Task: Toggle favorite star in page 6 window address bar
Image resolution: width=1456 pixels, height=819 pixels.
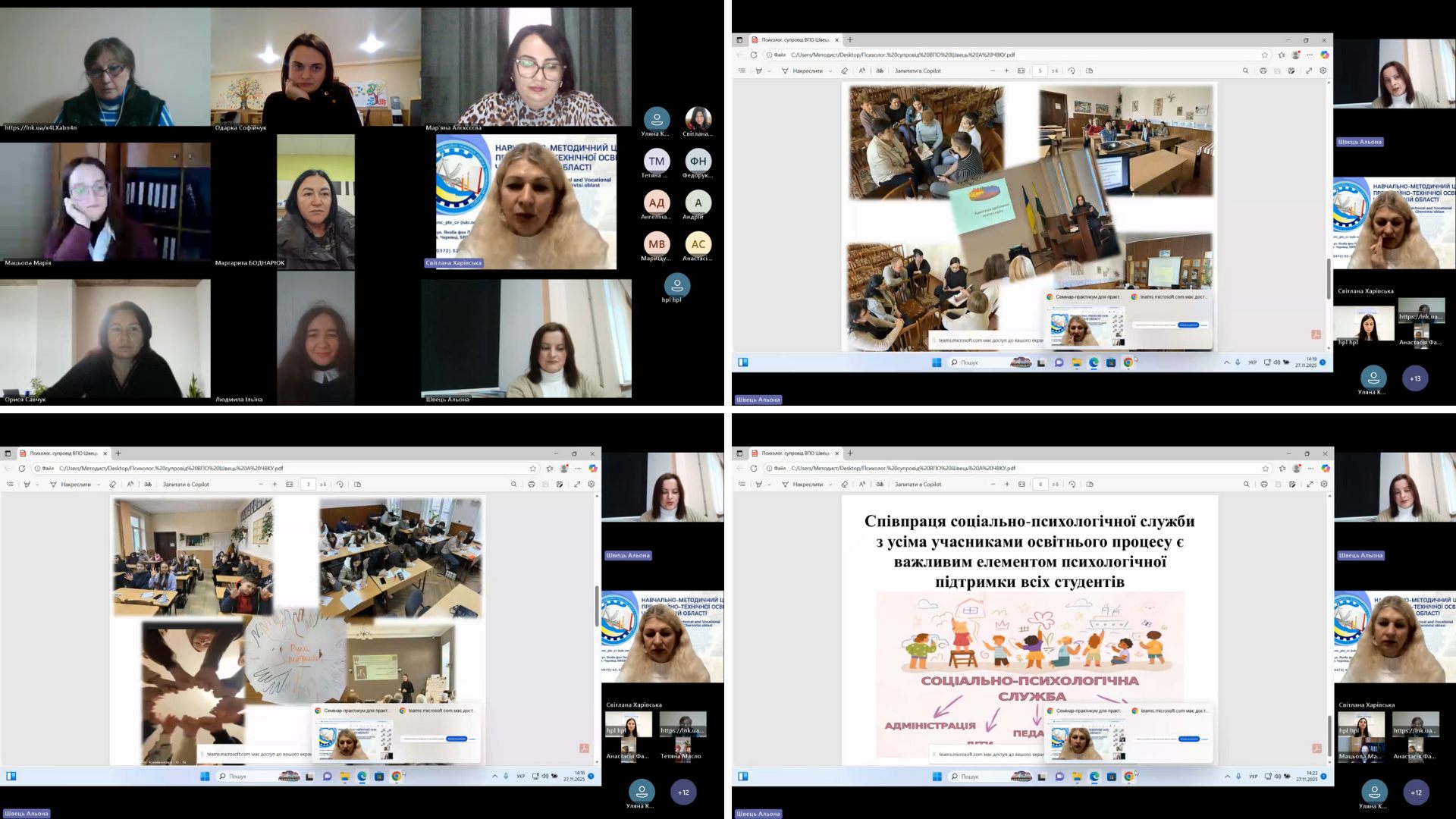Action: point(1265,468)
